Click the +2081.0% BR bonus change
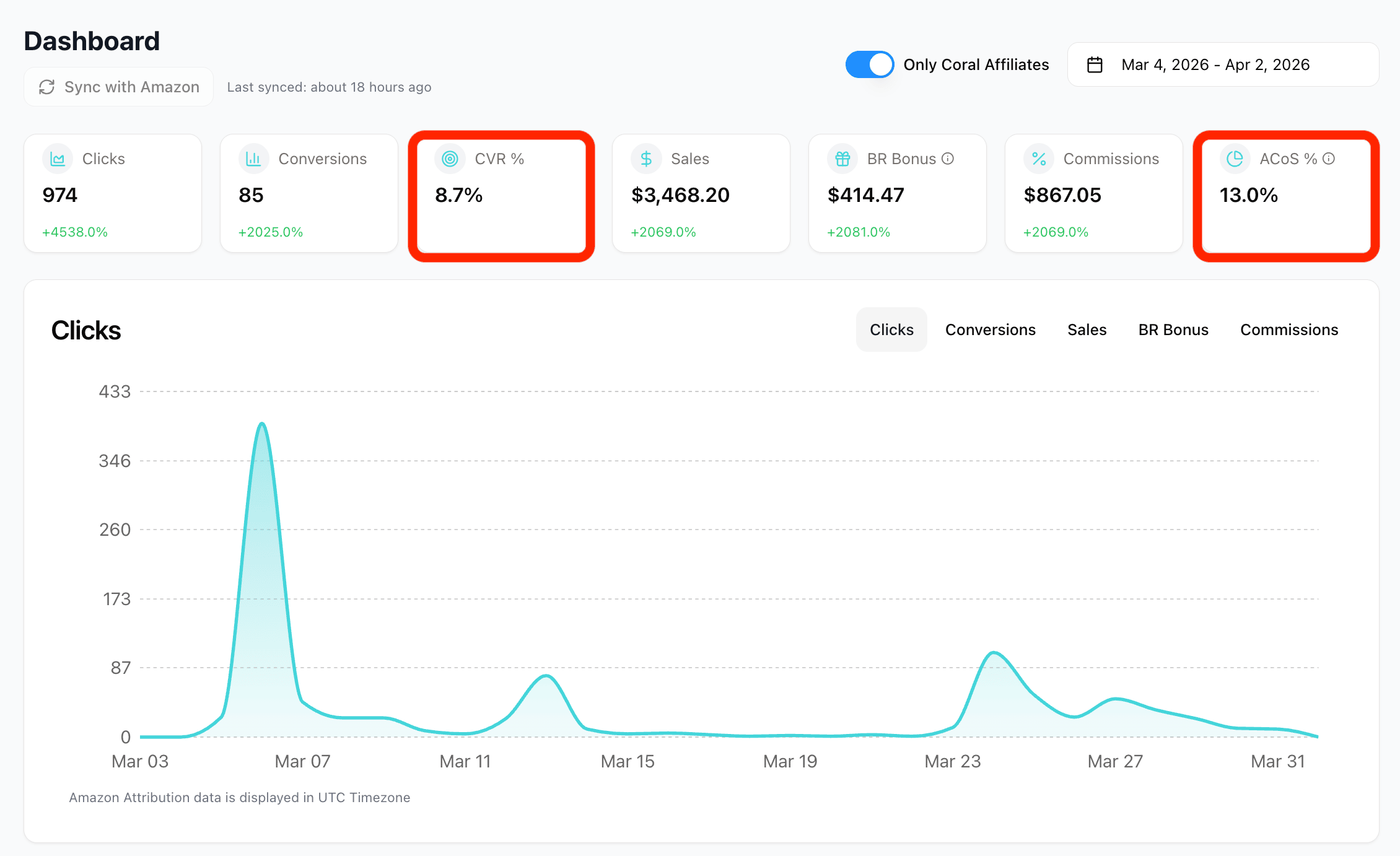The image size is (1400, 856). point(859,232)
